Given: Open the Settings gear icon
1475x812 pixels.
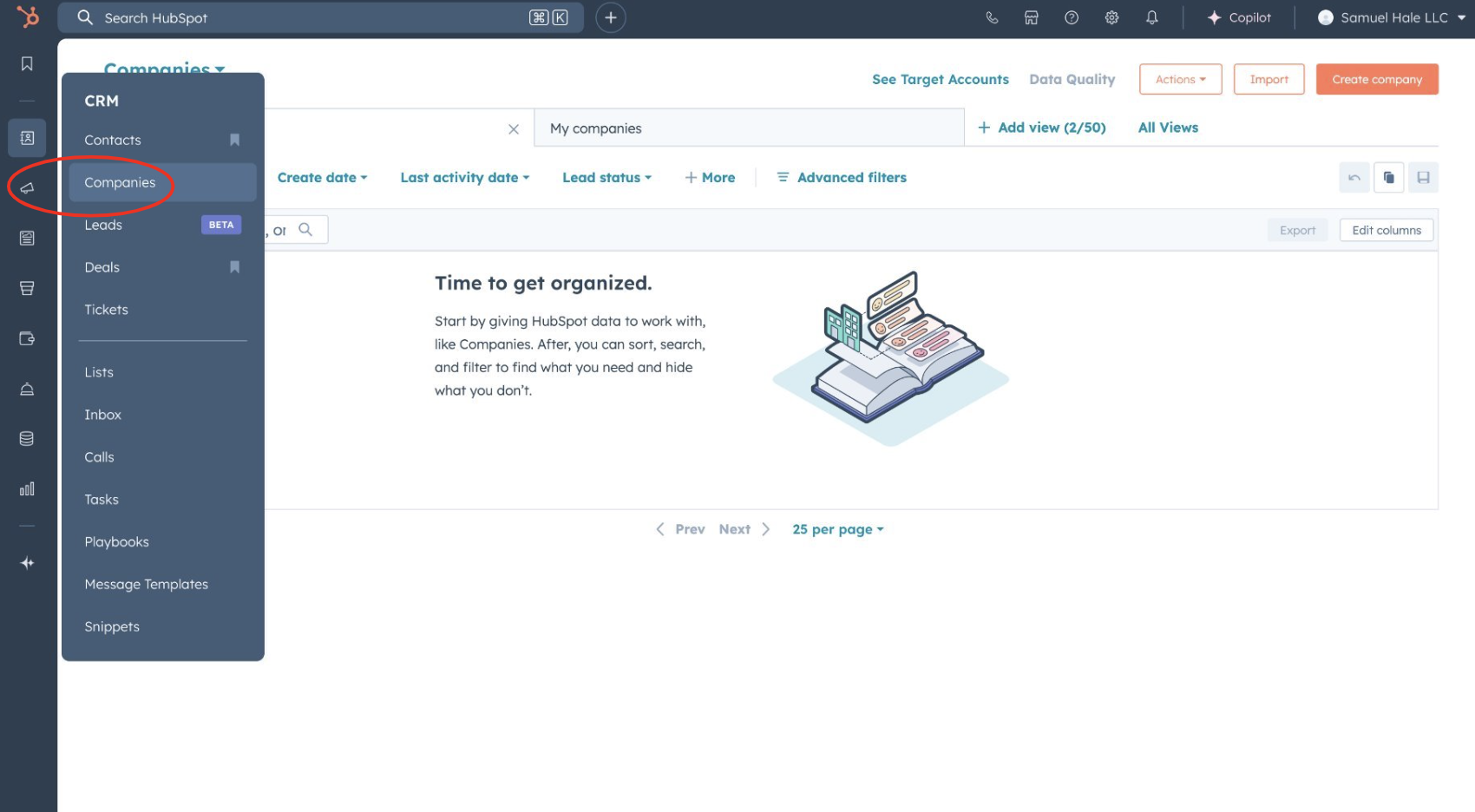Looking at the screenshot, I should [1111, 17].
